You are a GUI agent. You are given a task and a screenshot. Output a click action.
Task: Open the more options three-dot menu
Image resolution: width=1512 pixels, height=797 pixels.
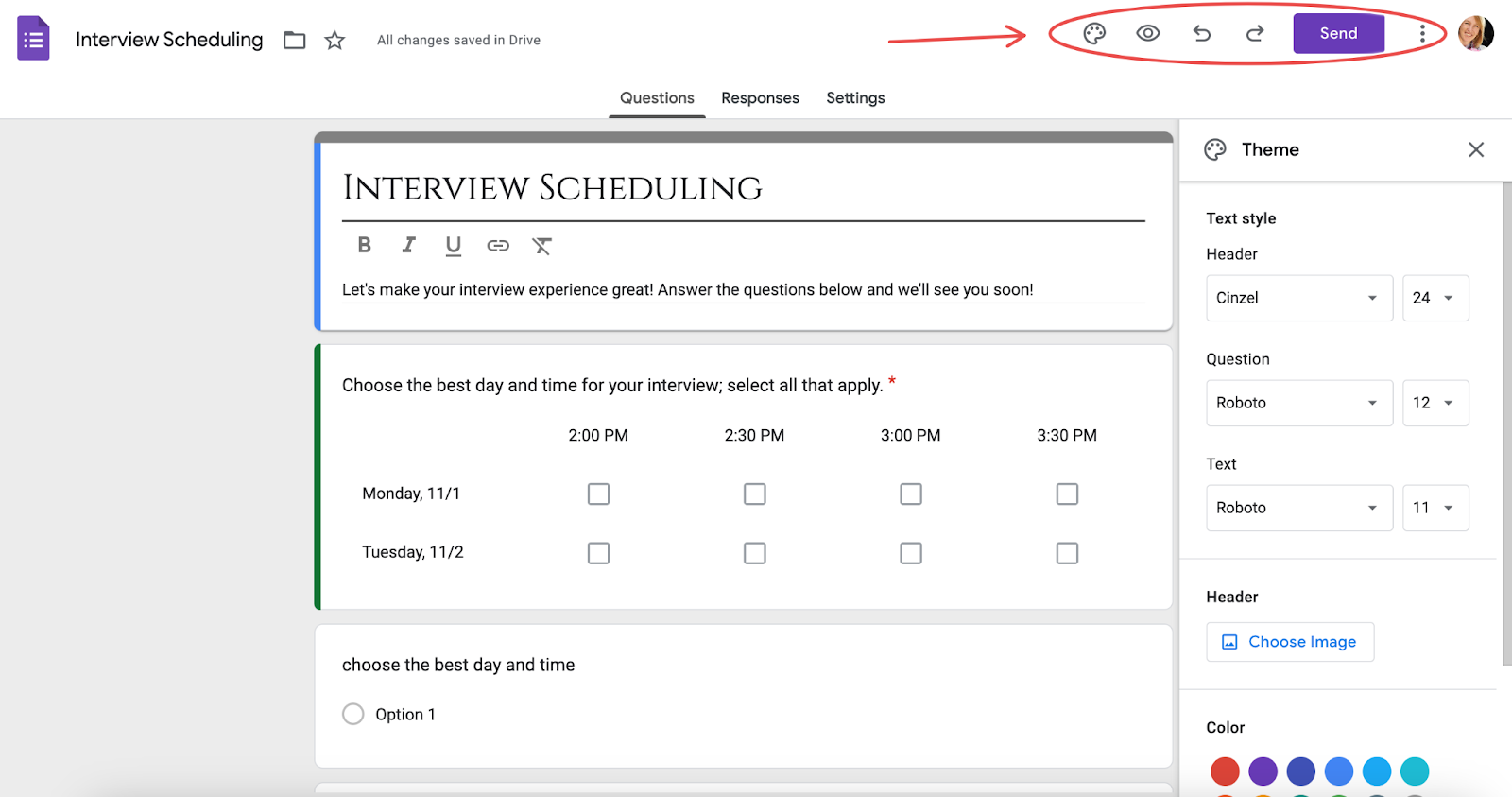(1422, 33)
